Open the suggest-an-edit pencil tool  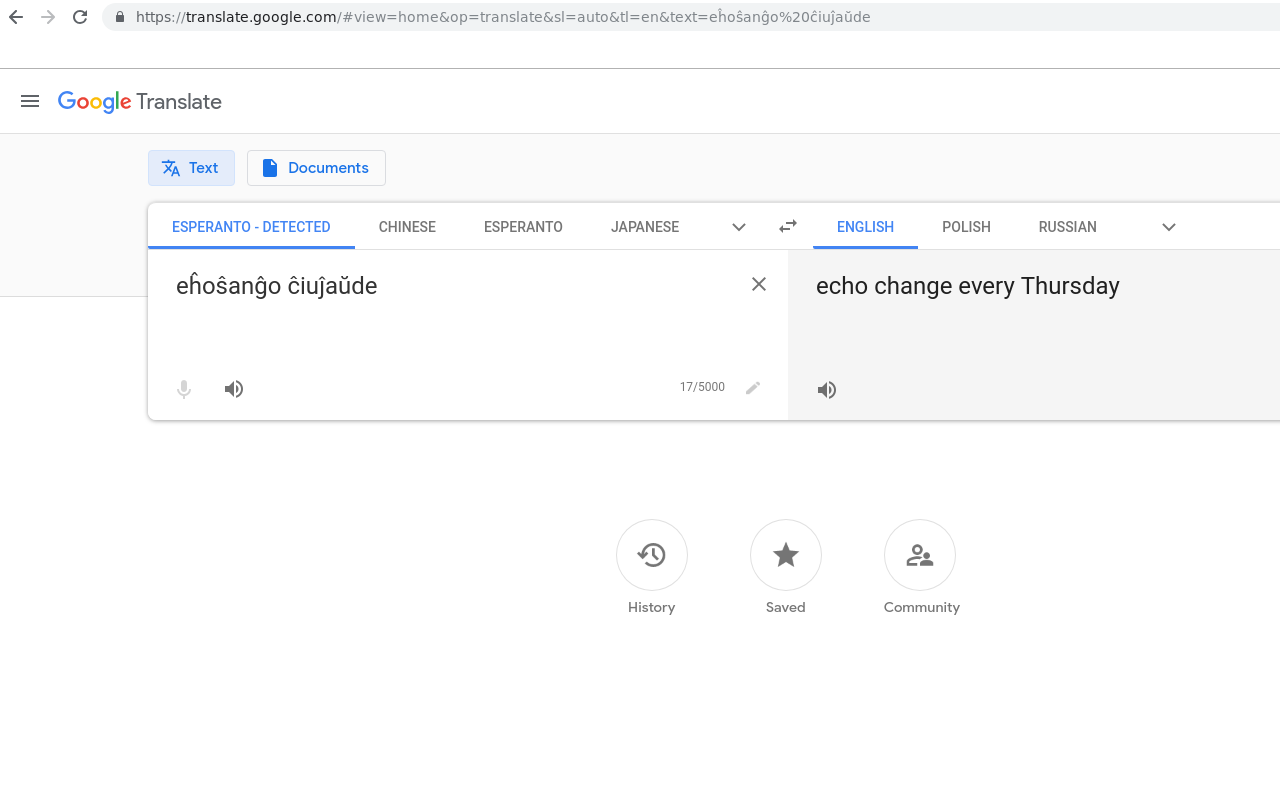click(752, 387)
